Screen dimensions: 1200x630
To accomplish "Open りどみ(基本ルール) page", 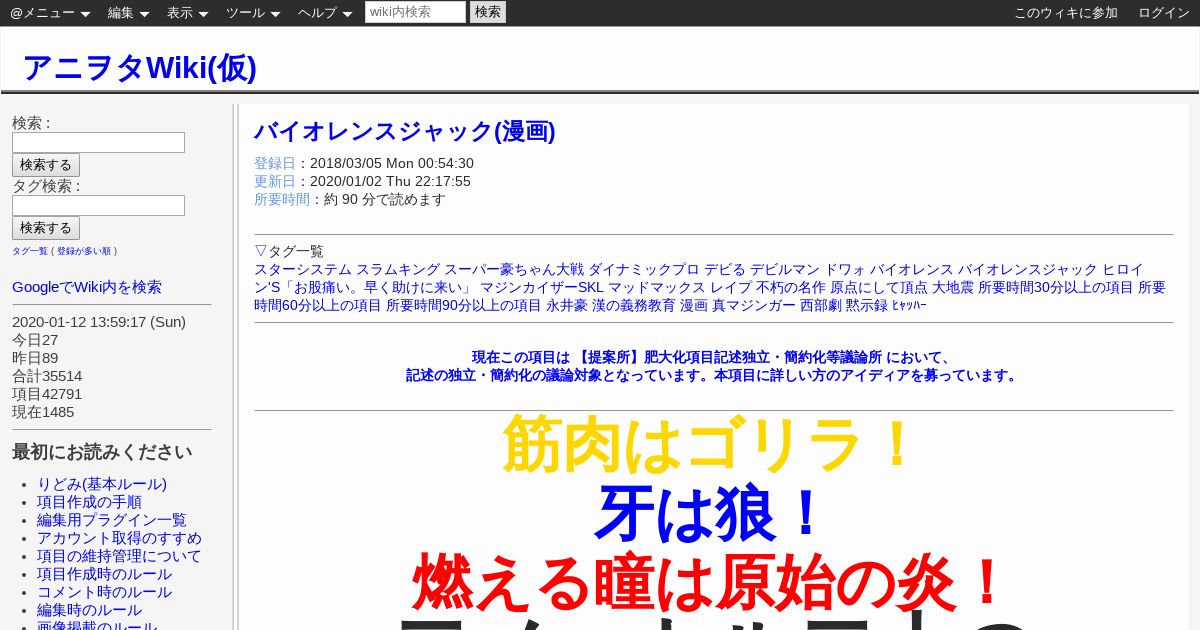I will (x=102, y=484).
